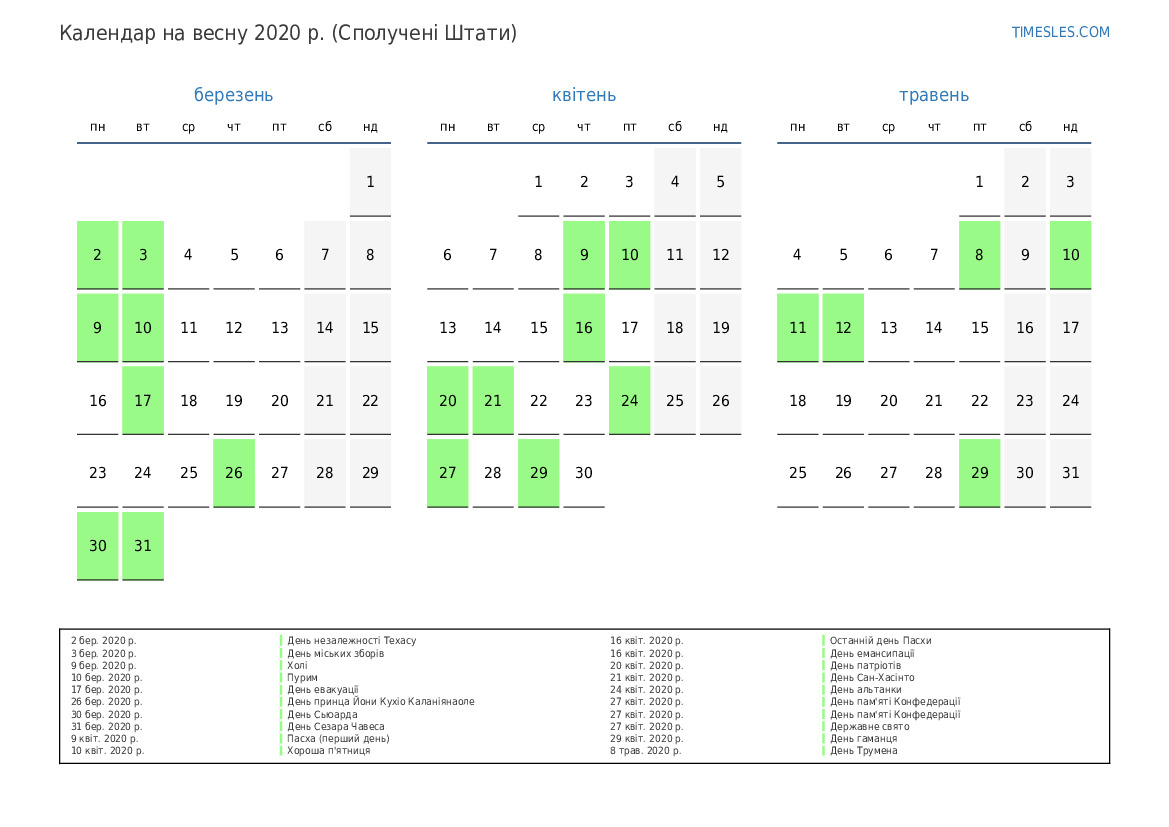Click May 29 highlighted date
1169x827 pixels.
point(979,473)
